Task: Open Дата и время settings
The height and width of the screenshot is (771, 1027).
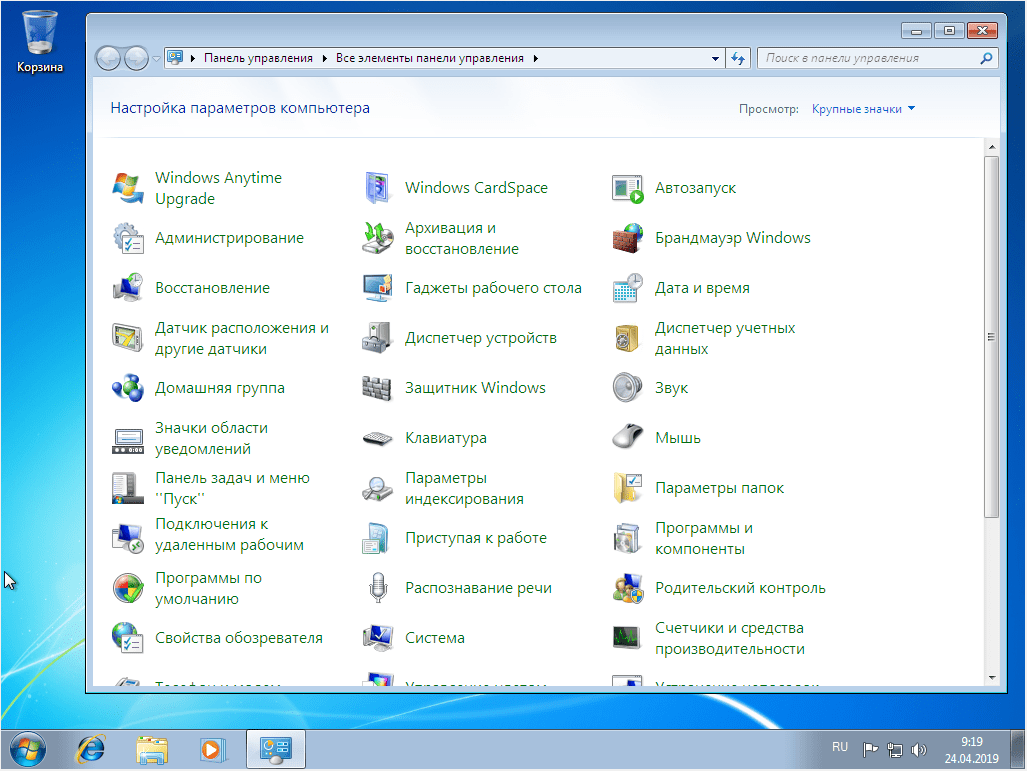Action: pyautogui.click(x=700, y=287)
